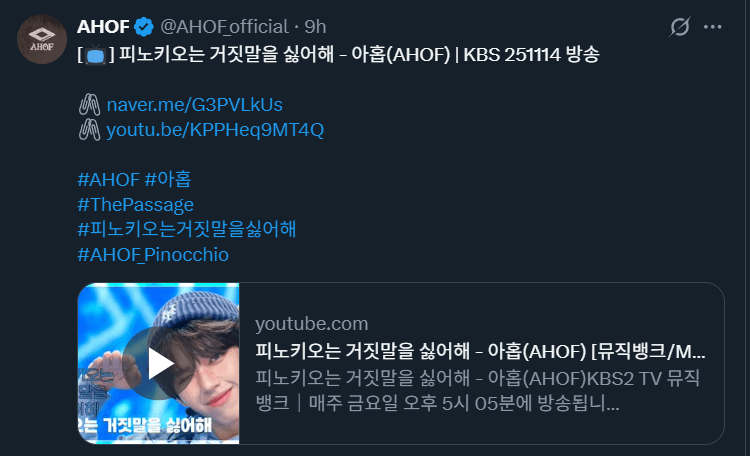
Task: Follow the youtu.be/KPPHeq9MT4Q link
Action: click(215, 130)
